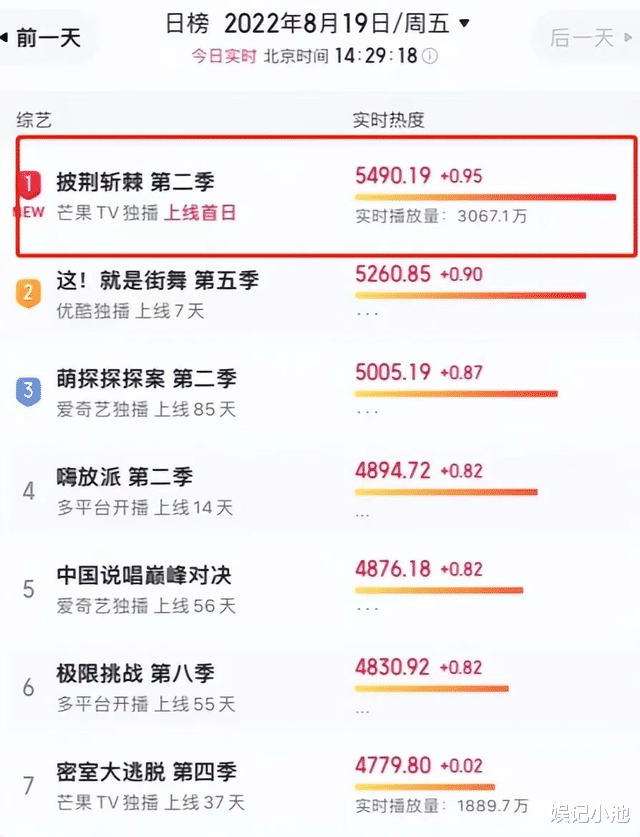The height and width of the screenshot is (837, 640).
Task: Select the 实时热度 column header
Action: tap(388, 120)
